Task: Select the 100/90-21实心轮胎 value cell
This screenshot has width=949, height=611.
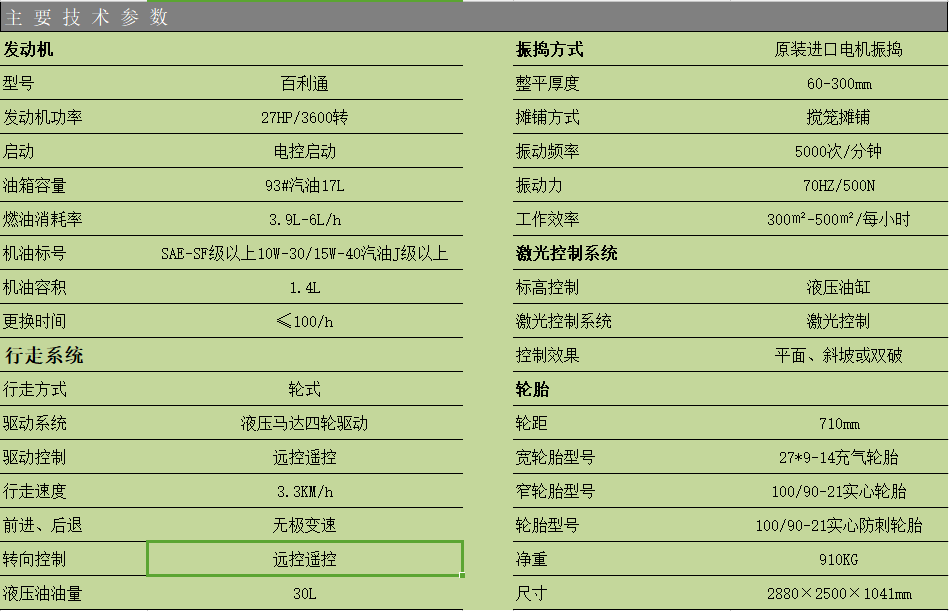Action: point(839,491)
